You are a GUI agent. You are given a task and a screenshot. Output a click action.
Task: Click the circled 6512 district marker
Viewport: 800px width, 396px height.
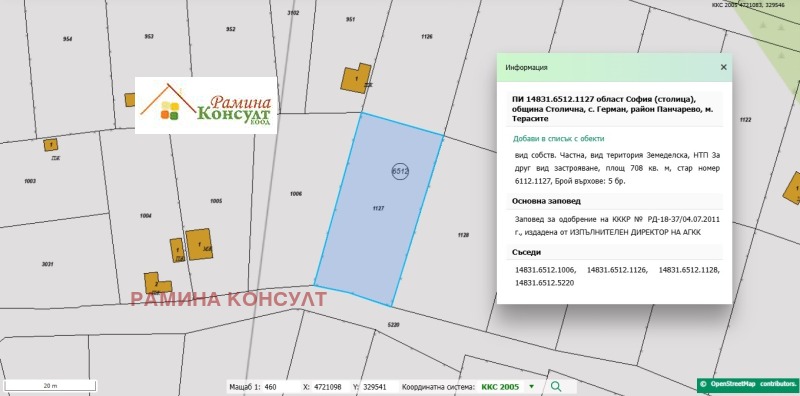(401, 171)
